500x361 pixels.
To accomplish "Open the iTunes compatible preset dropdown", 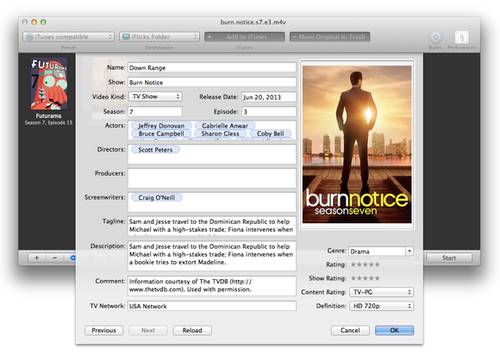I will (69, 37).
